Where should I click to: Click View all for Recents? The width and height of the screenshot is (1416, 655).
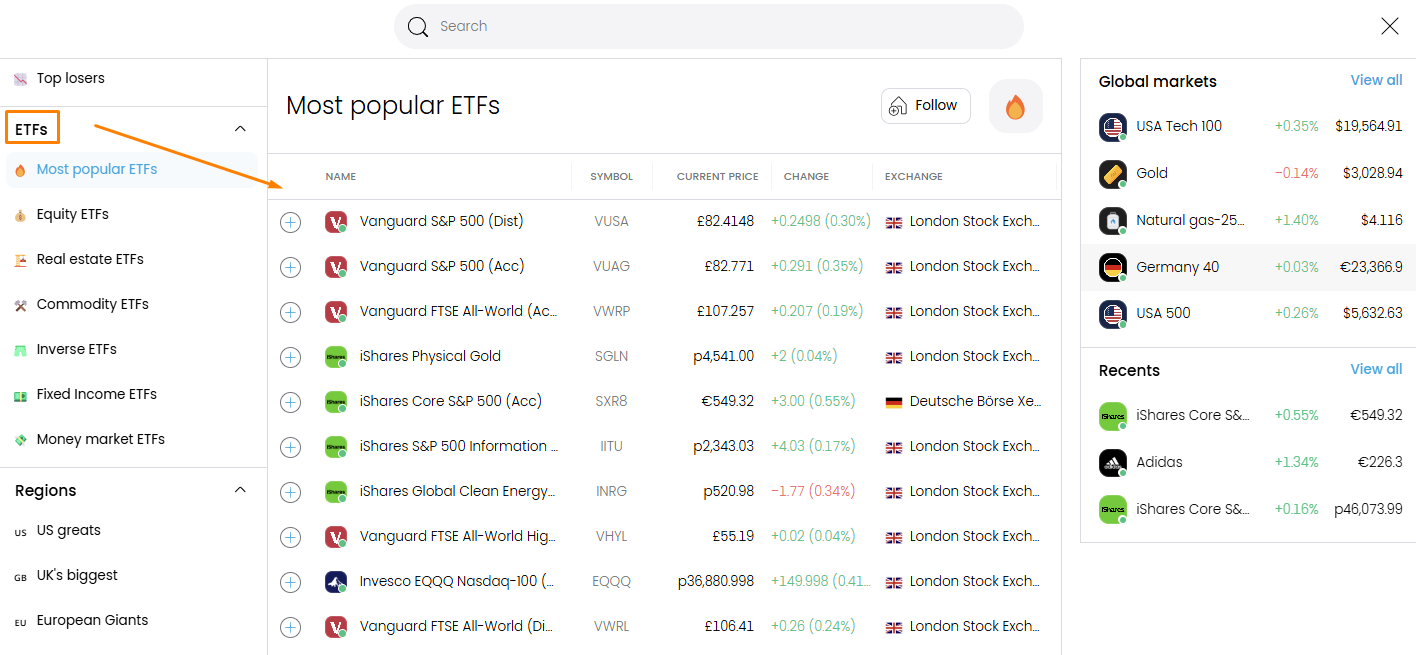pyautogui.click(x=1376, y=370)
